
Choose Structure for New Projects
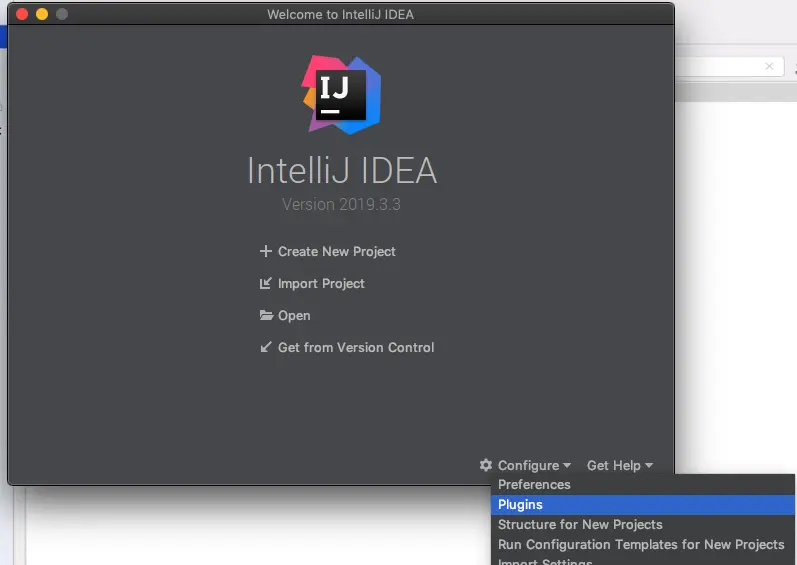[642, 524]
